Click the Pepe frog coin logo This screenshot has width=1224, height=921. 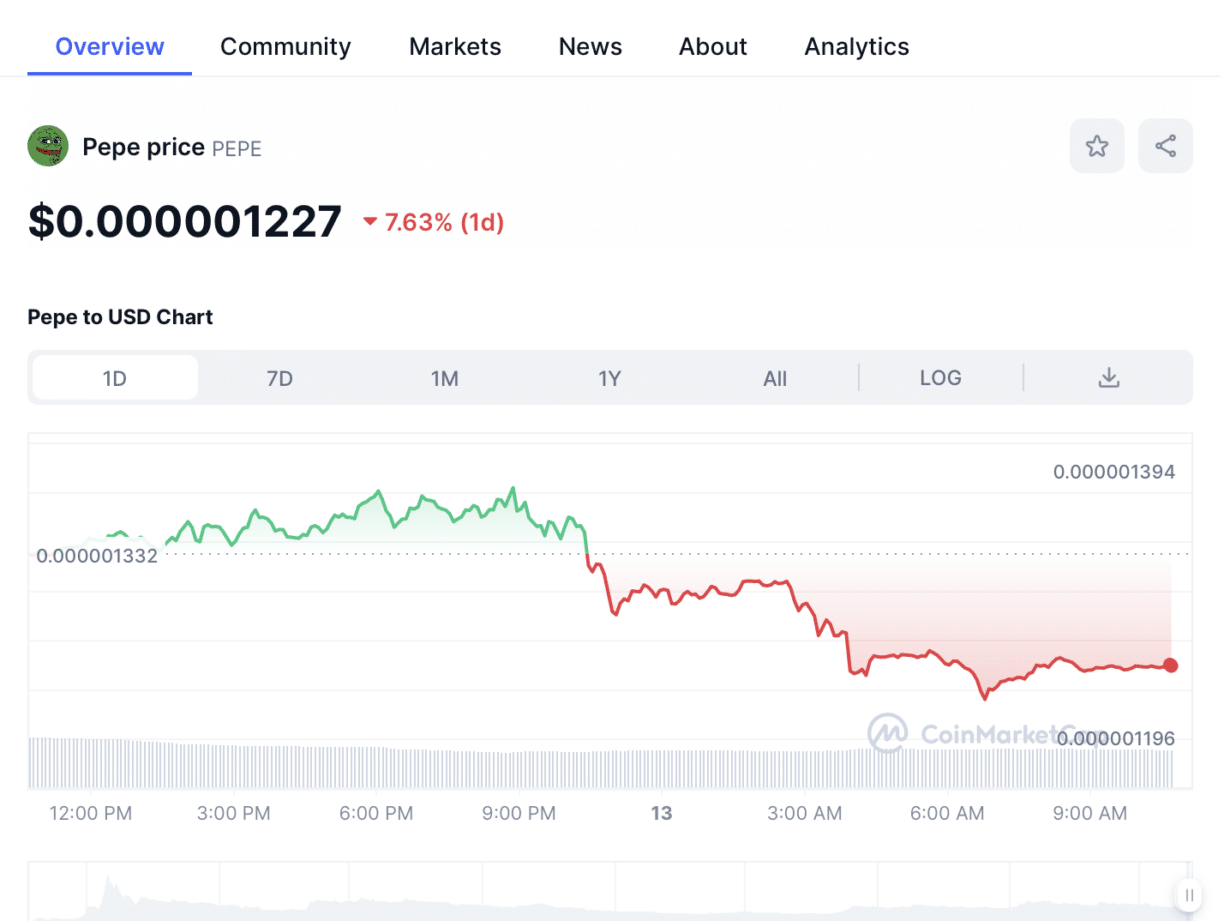[48, 147]
